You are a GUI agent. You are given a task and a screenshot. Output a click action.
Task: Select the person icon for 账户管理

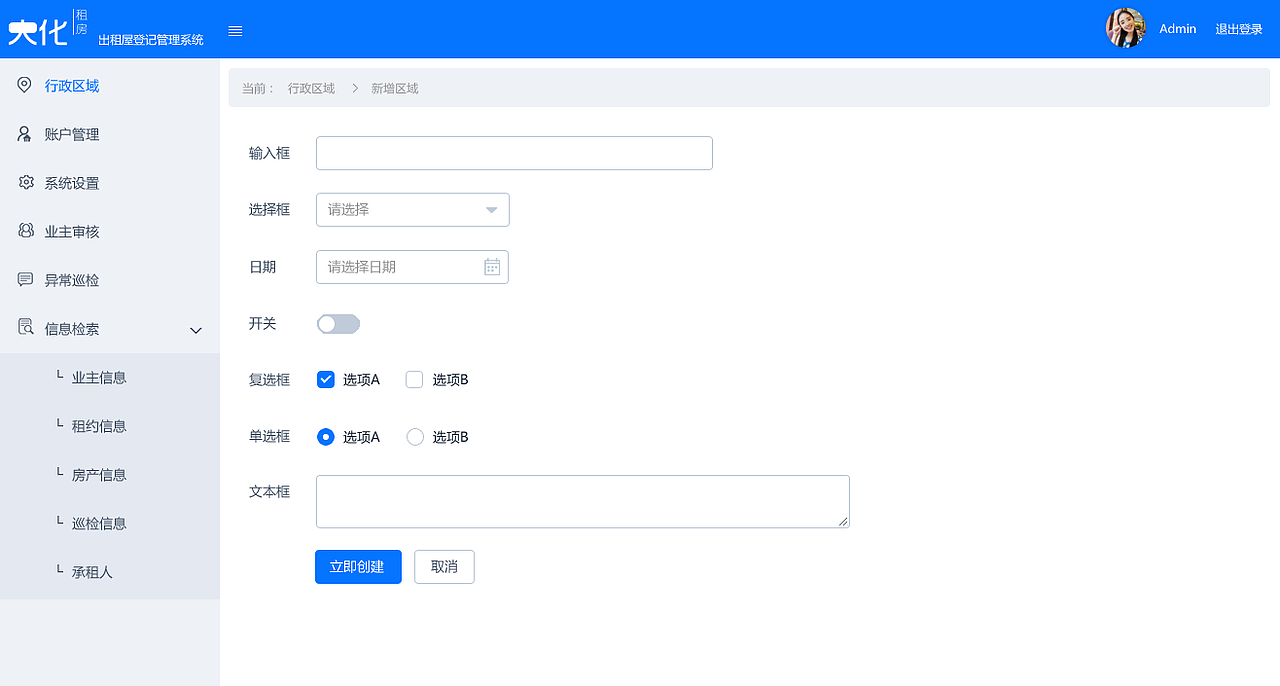[x=24, y=134]
